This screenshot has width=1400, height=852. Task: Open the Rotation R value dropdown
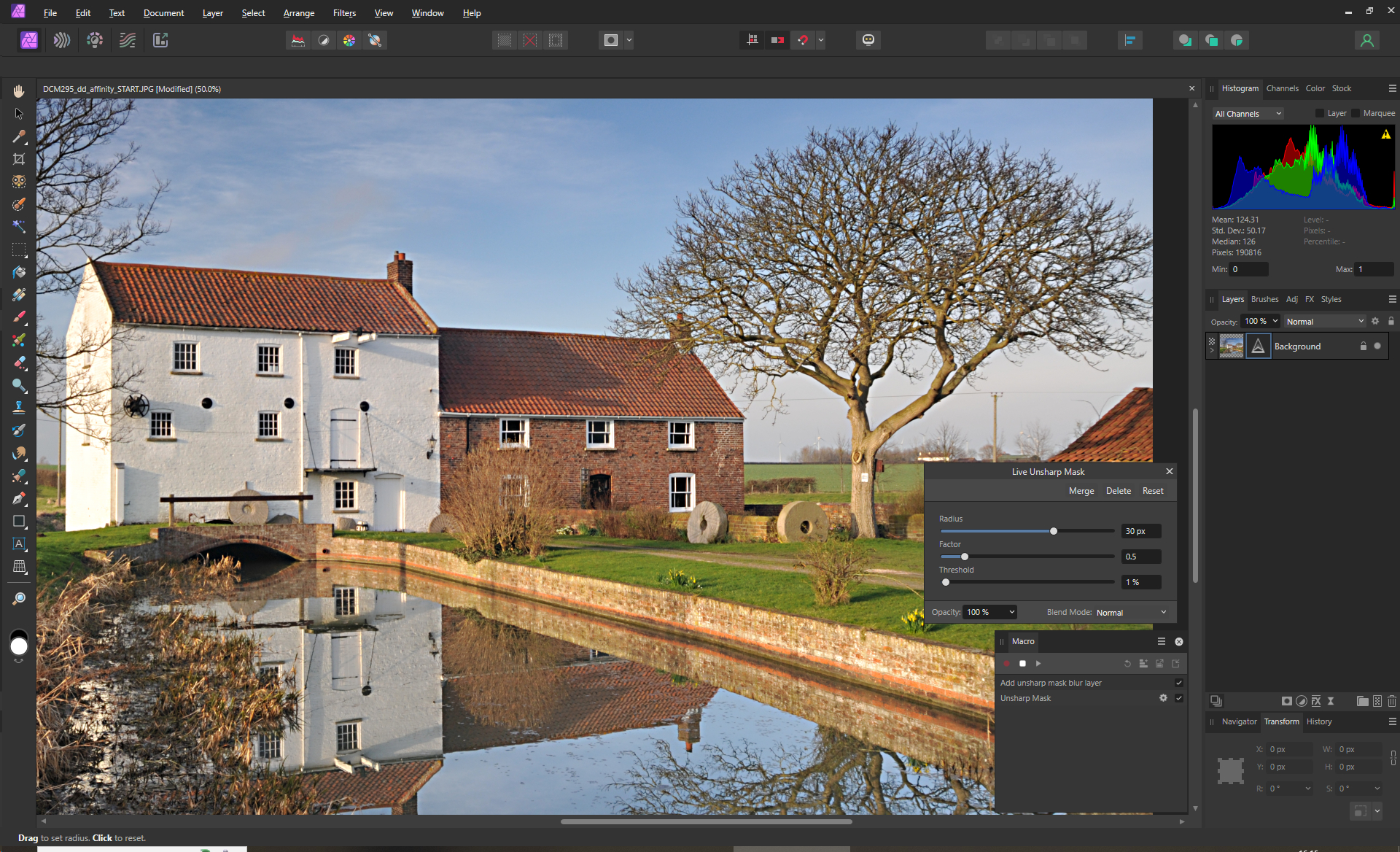coord(1307,789)
